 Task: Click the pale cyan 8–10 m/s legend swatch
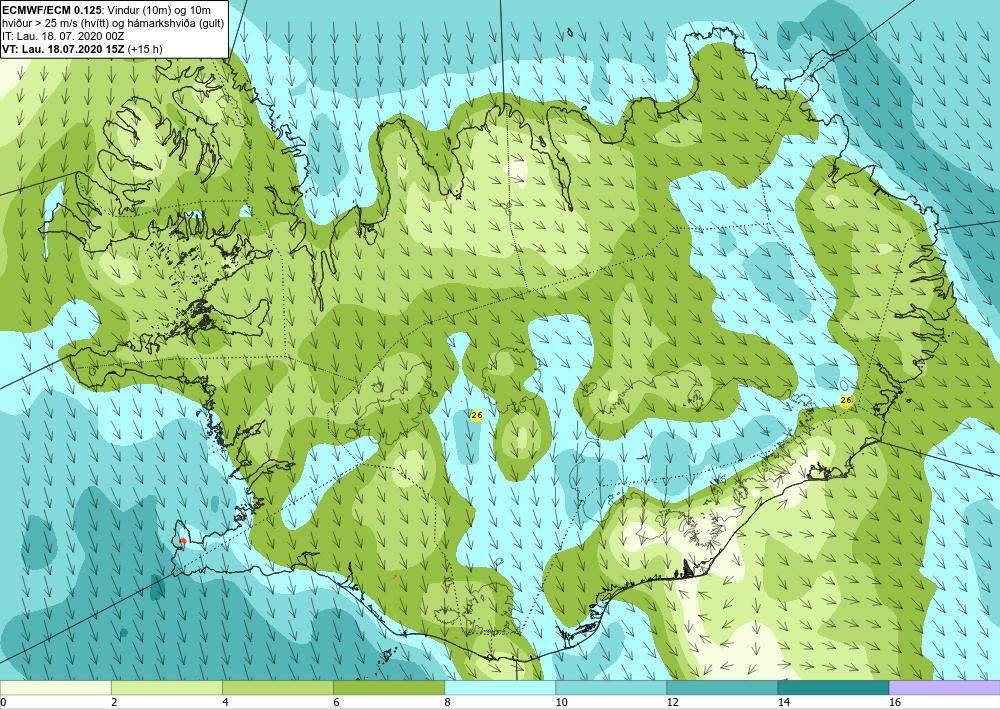tap(500, 688)
